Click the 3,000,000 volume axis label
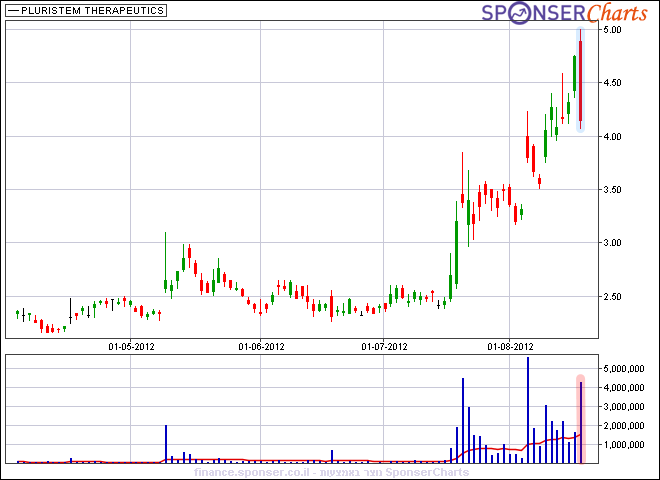Image resolution: width=660 pixels, height=480 pixels. [626, 407]
